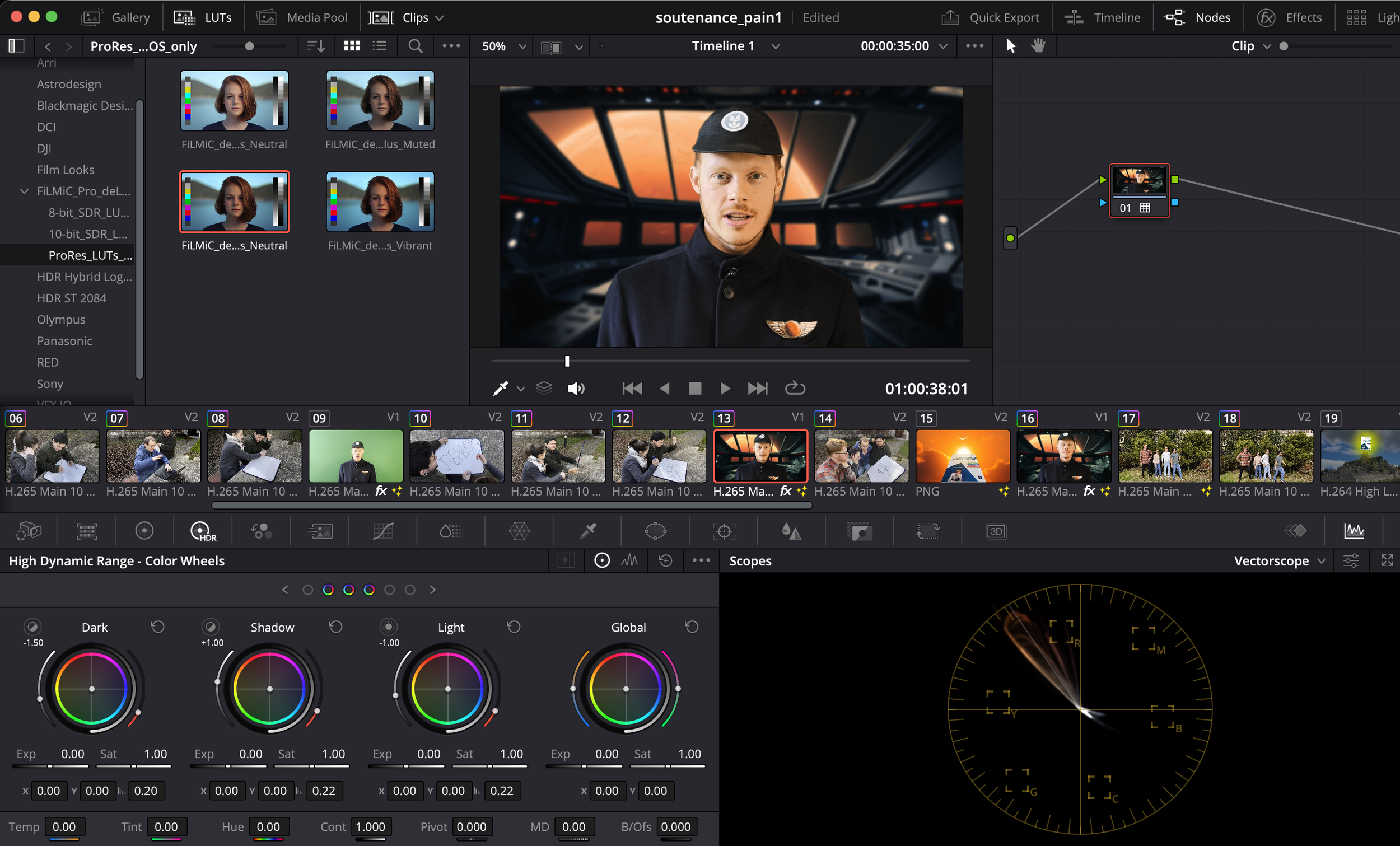Open the RGB Mixer palette
The width and height of the screenshot is (1400, 846).
[262, 531]
